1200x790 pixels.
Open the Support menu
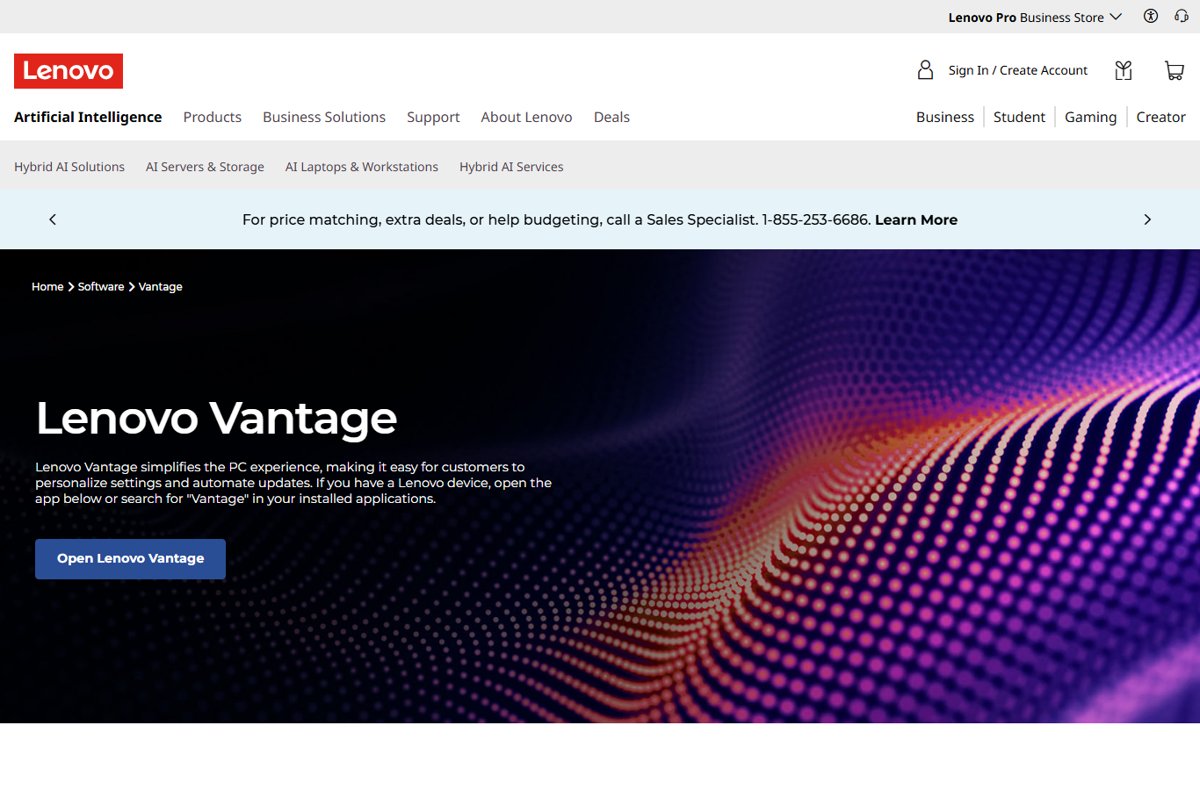tap(433, 117)
